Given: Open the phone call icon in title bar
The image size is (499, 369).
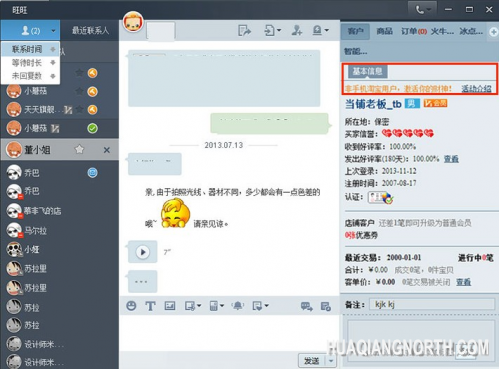Looking at the screenshot, I should click(422, 10).
